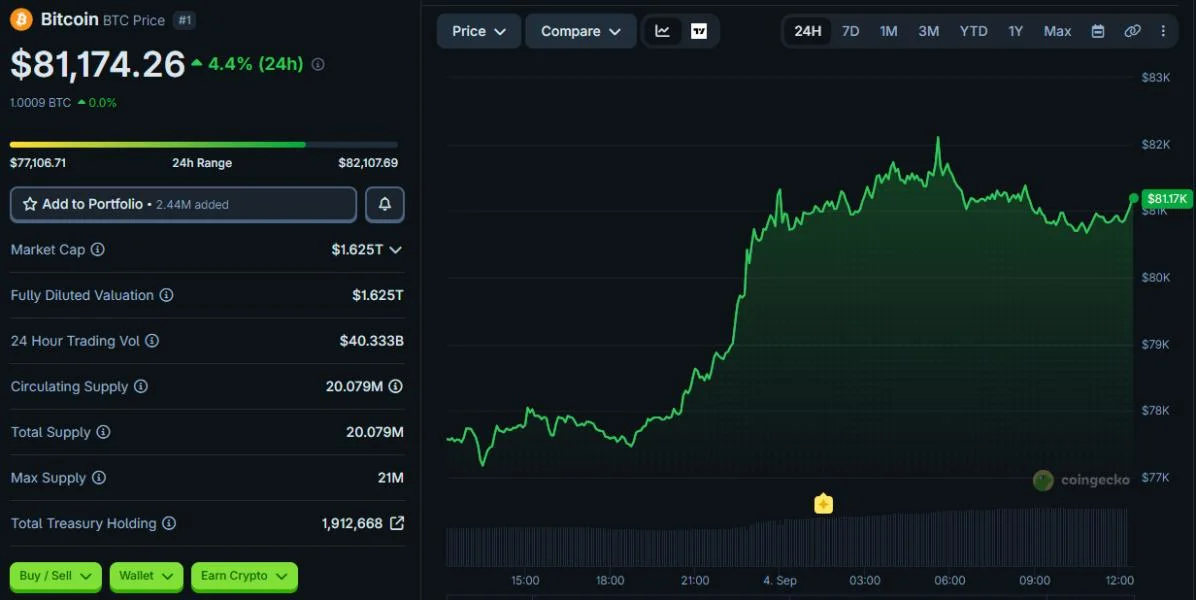Open the calendar date range picker
The image size is (1196, 600).
click(x=1098, y=31)
